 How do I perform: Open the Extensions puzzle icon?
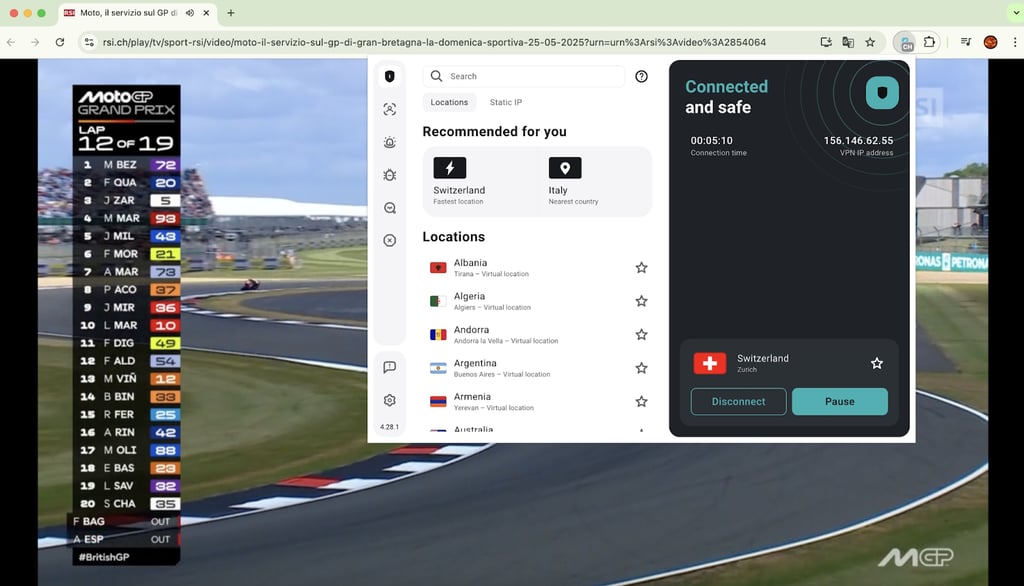929,42
